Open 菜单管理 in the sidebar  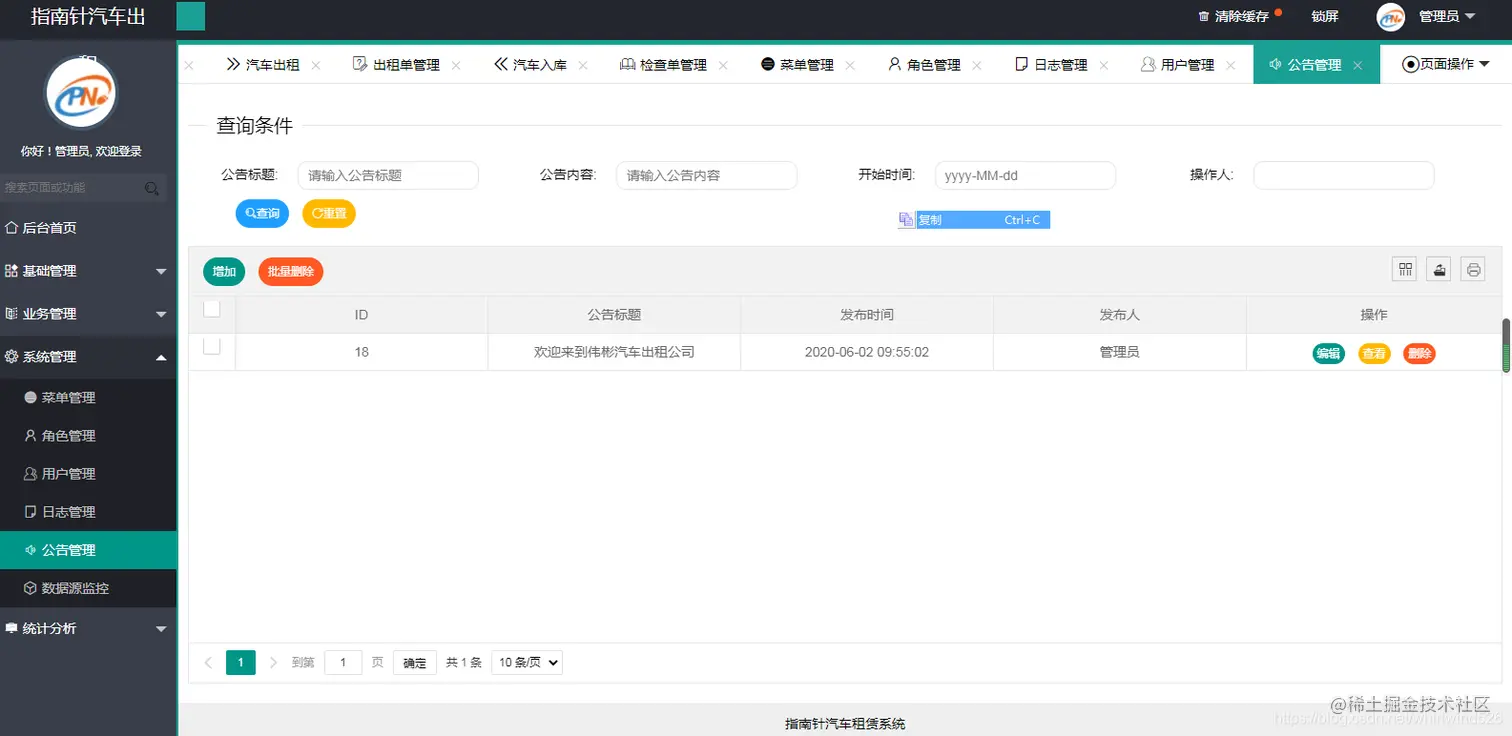tap(88, 398)
